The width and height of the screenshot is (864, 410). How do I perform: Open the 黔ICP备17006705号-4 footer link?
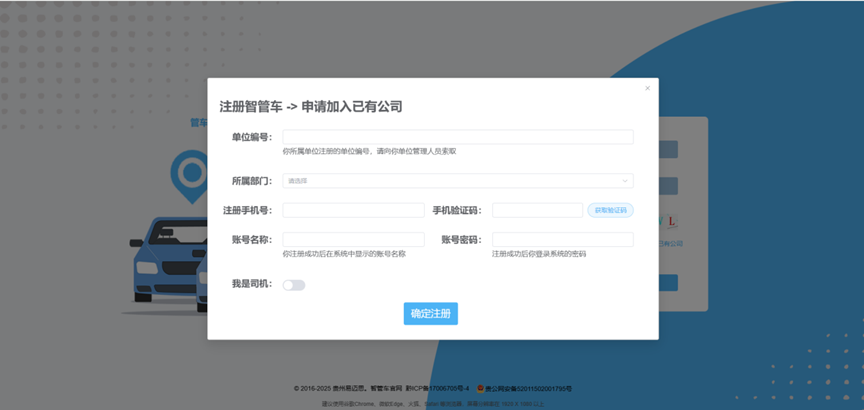(x=437, y=388)
